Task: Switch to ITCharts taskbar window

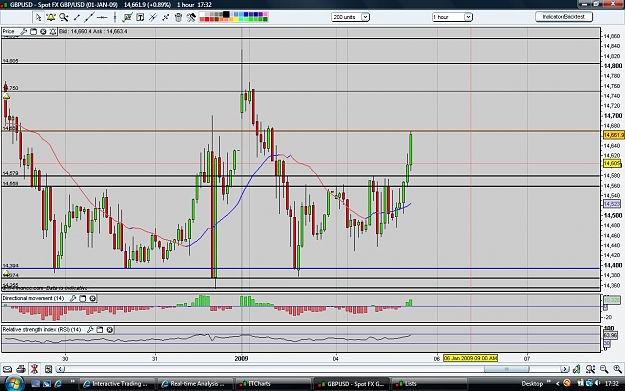Action: tap(273, 384)
